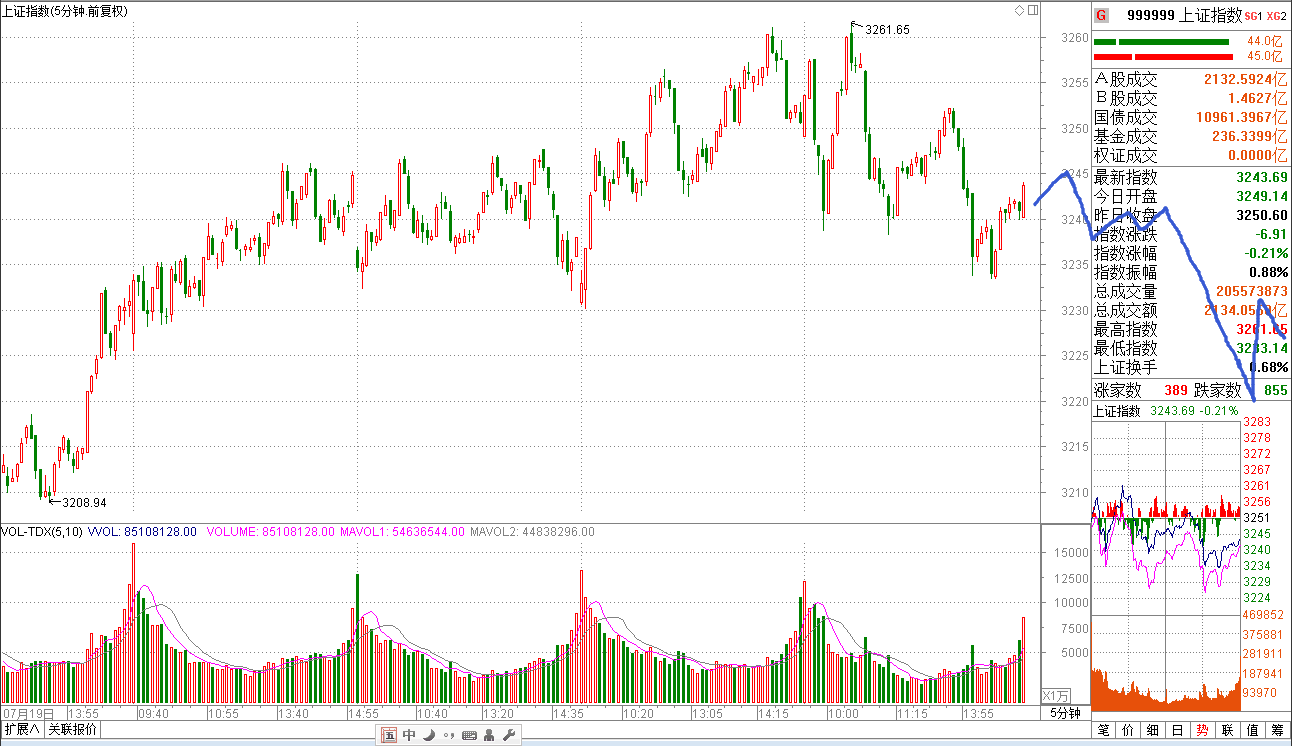This screenshot has width=1292, height=746.
Task: Toggle Chinese/English mode 中 icon
Action: pos(409,736)
